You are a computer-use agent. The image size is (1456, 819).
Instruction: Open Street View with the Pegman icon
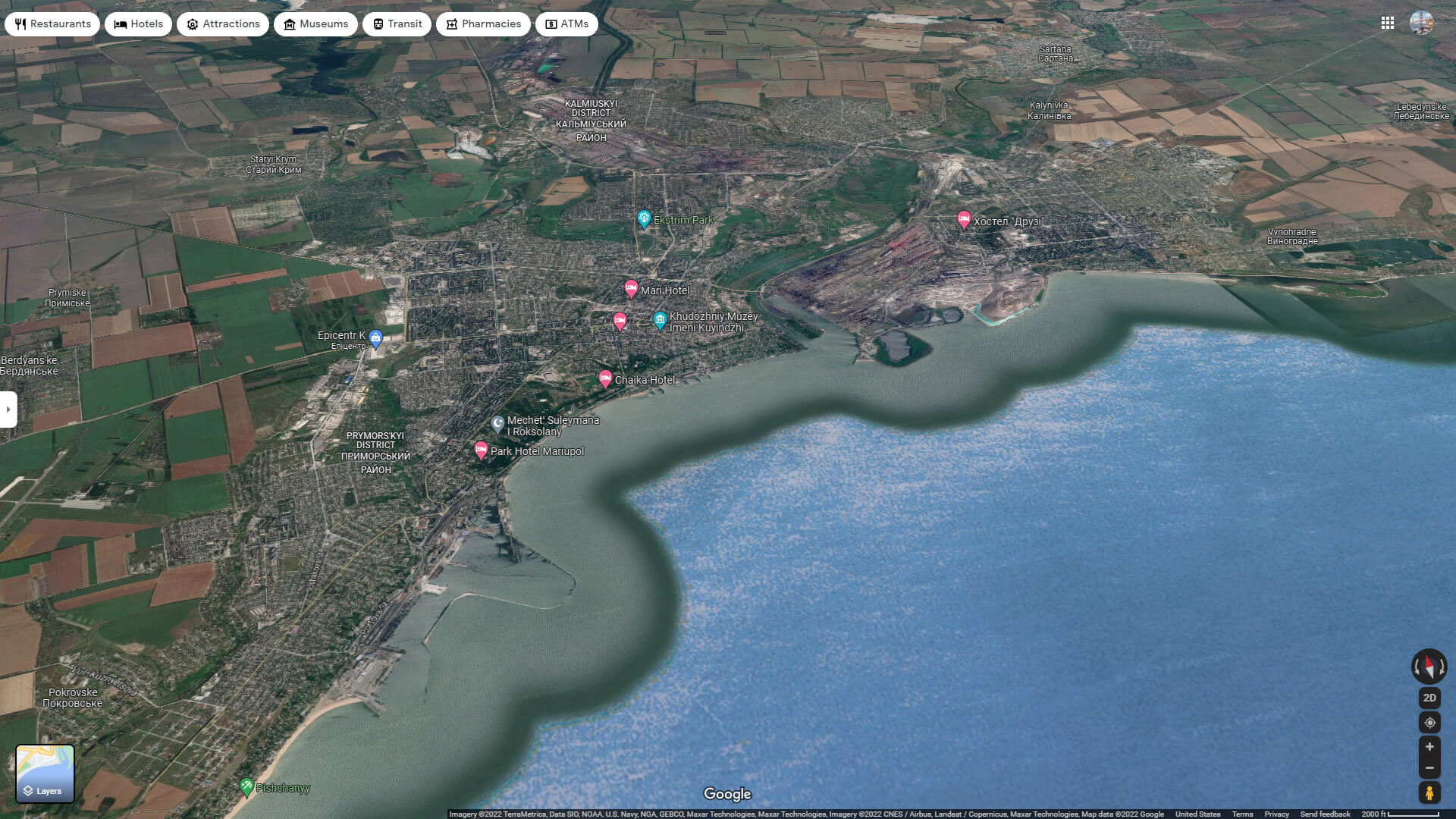coord(1429,793)
